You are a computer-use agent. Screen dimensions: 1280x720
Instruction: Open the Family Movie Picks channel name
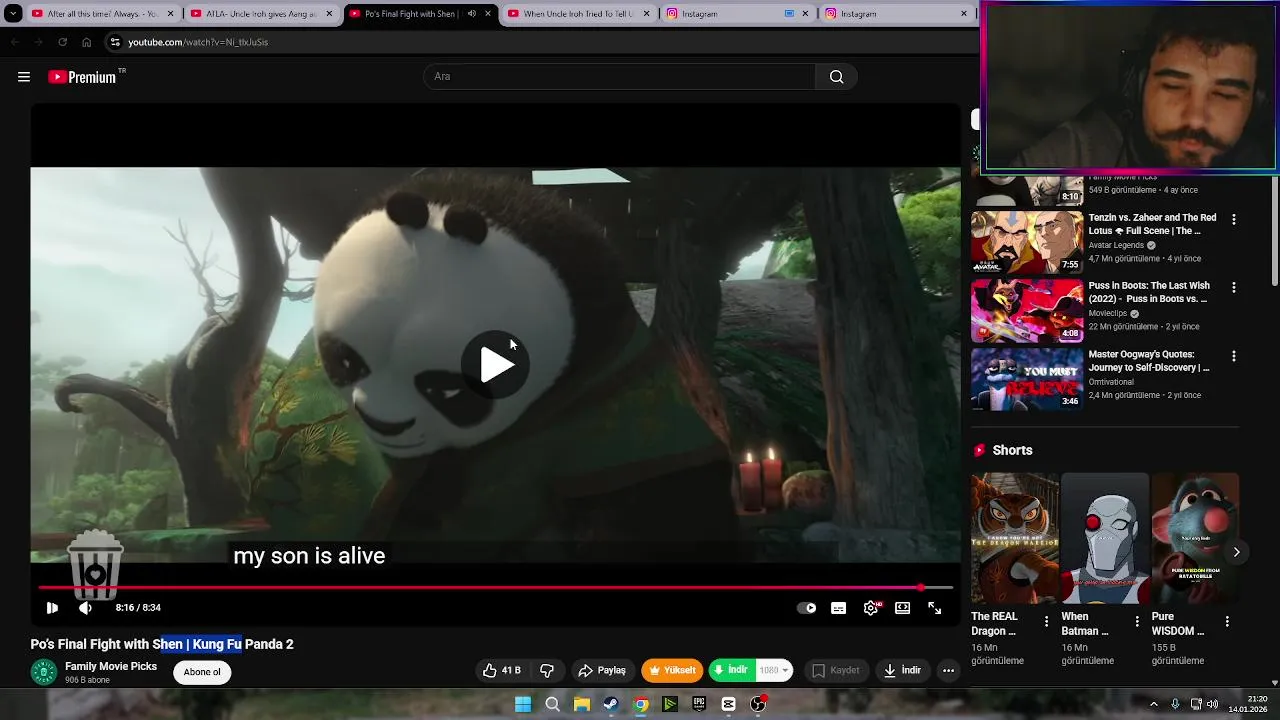[x=111, y=666]
